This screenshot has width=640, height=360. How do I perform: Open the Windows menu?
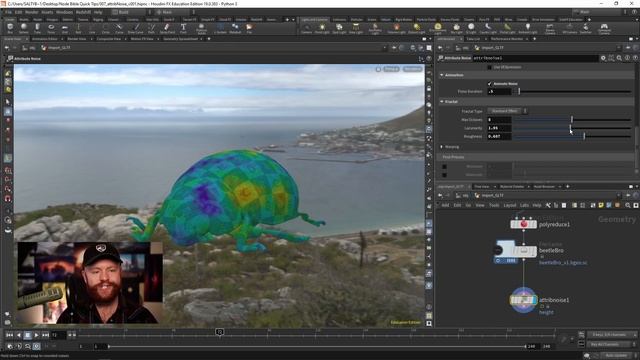(x=64, y=12)
